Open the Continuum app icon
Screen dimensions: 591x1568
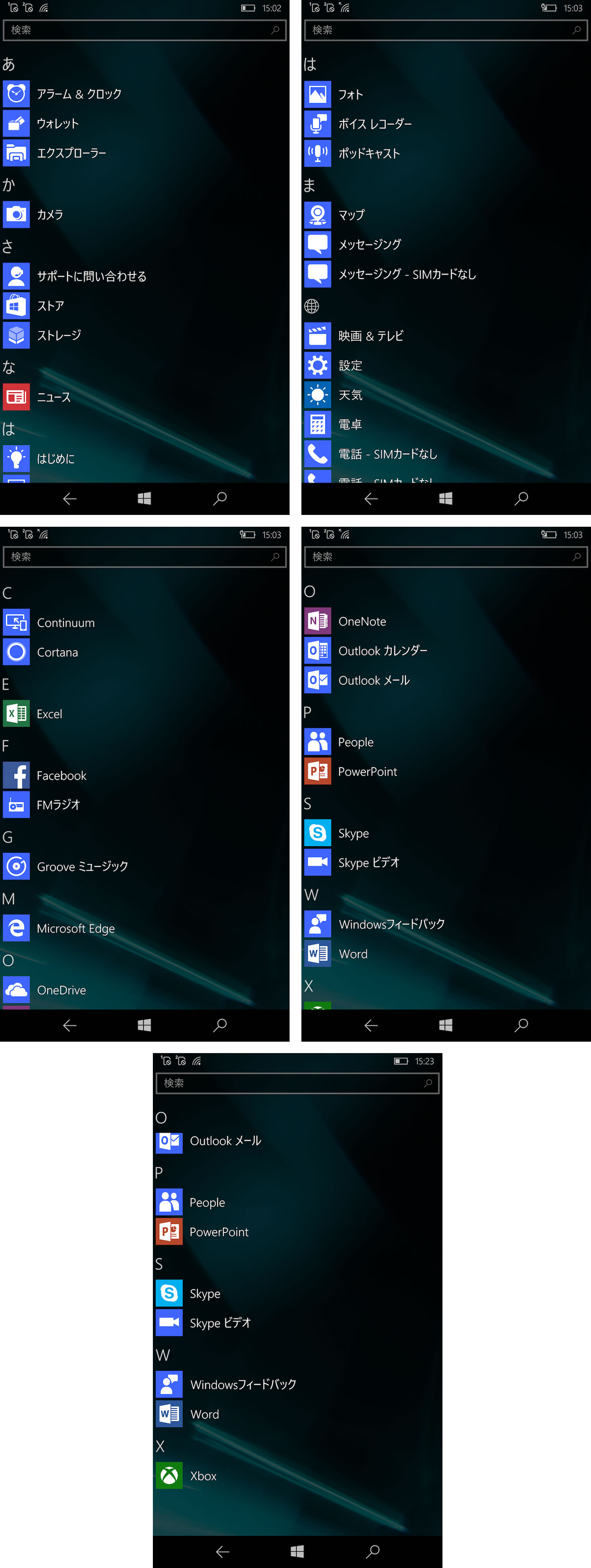coord(17,622)
